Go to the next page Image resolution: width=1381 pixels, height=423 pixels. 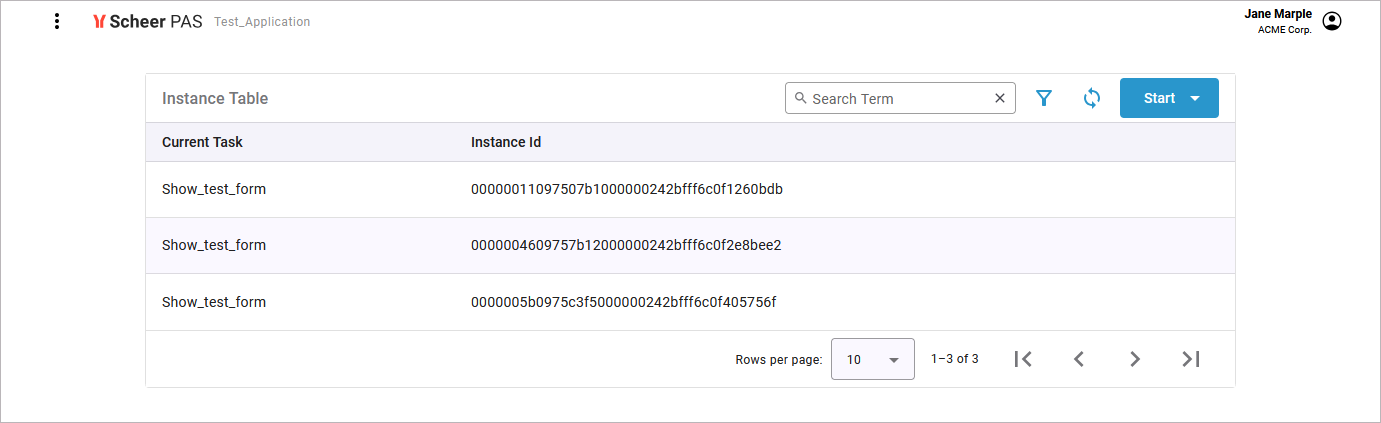point(1134,359)
